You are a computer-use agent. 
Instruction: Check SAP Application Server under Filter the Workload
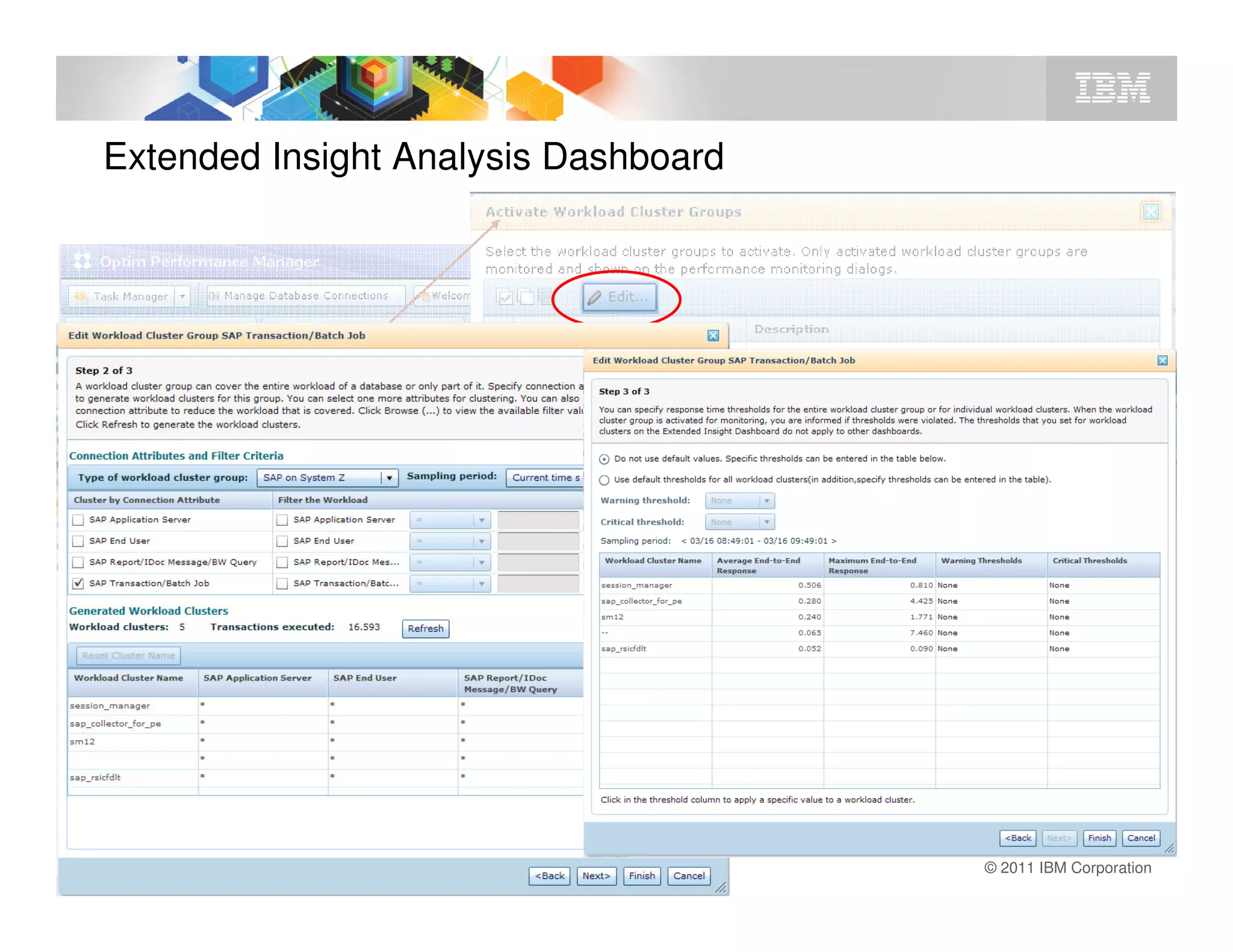click(x=282, y=520)
